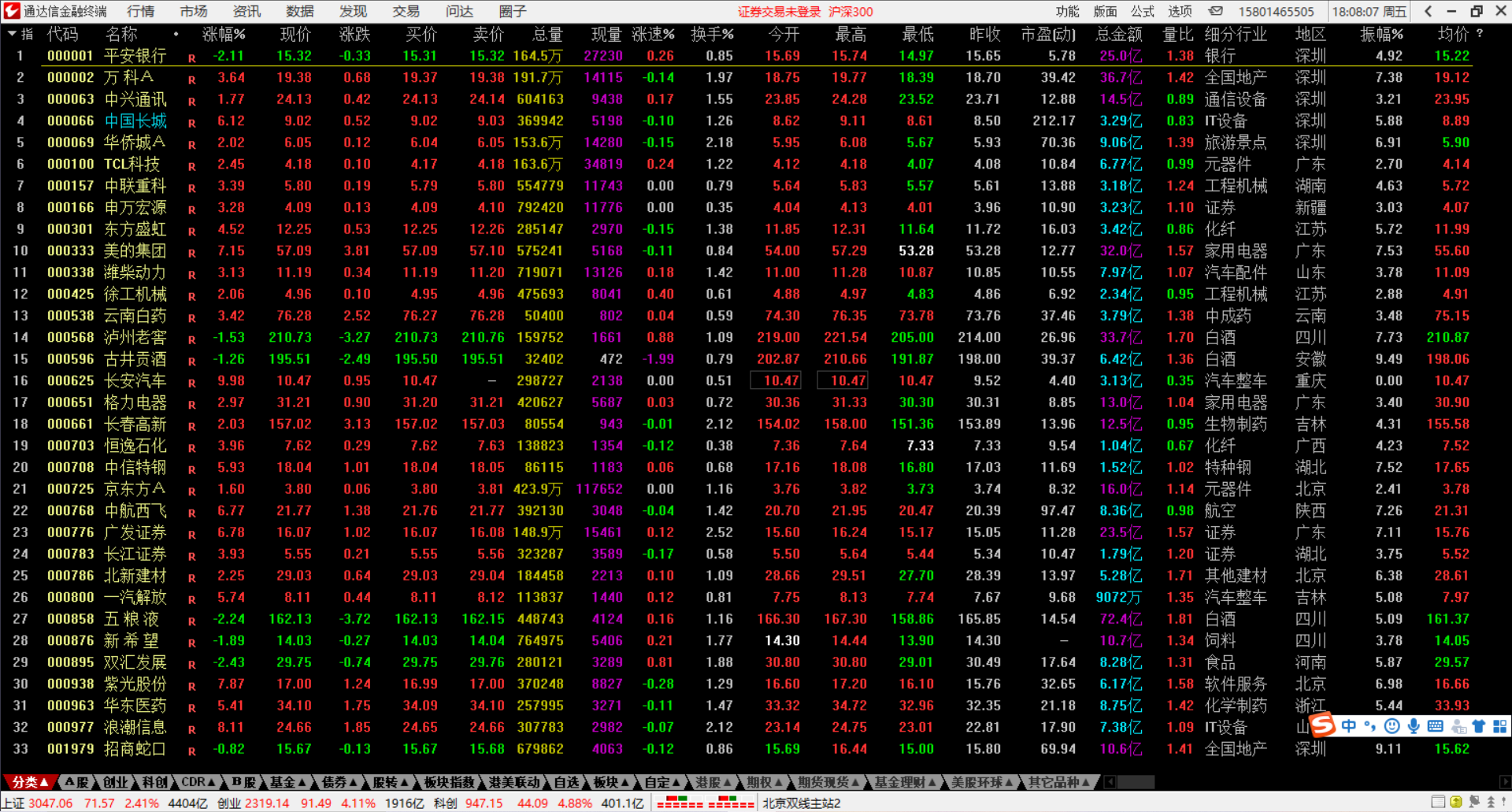
Task: Click the back arrow icon near clock
Action: point(1429,11)
